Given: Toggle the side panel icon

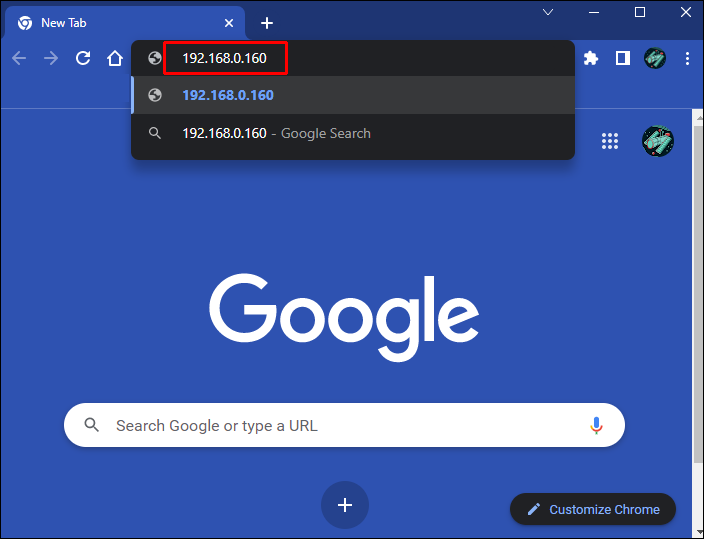Looking at the screenshot, I should (x=623, y=58).
